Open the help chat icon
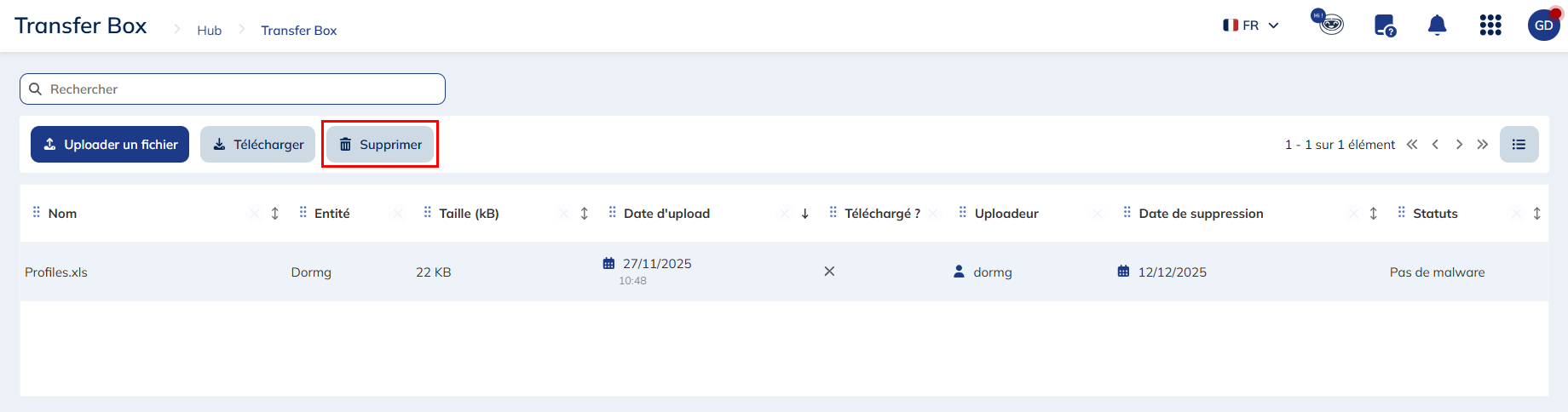This screenshot has width=1568, height=412. 1385,26
